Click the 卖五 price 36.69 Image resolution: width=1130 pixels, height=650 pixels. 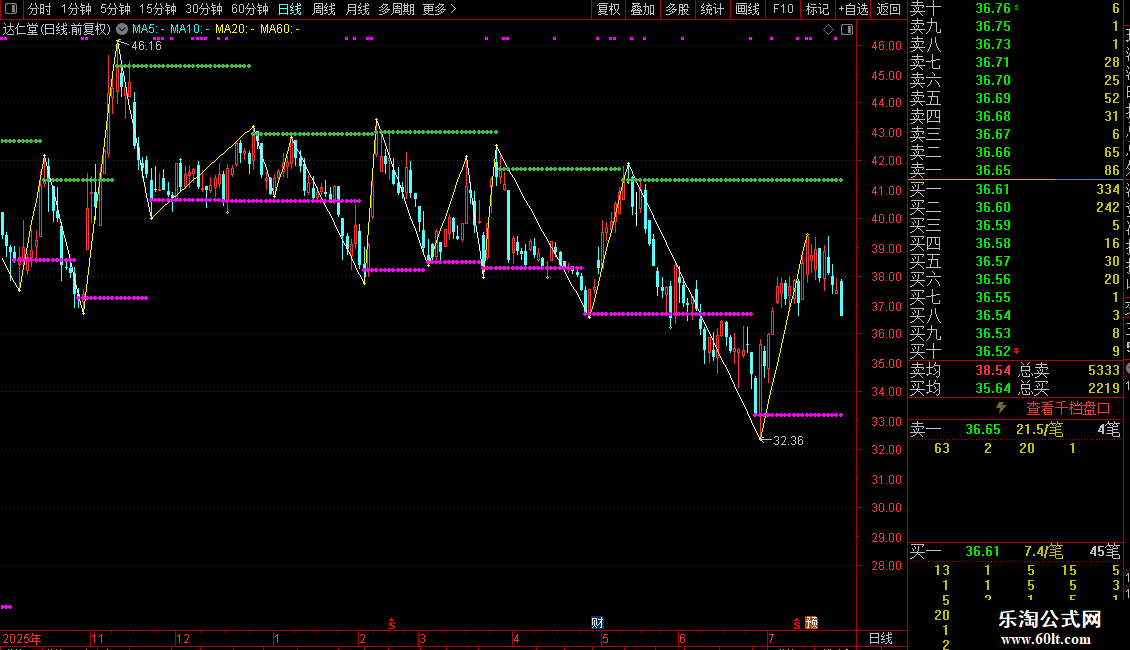pyautogui.click(x=993, y=98)
